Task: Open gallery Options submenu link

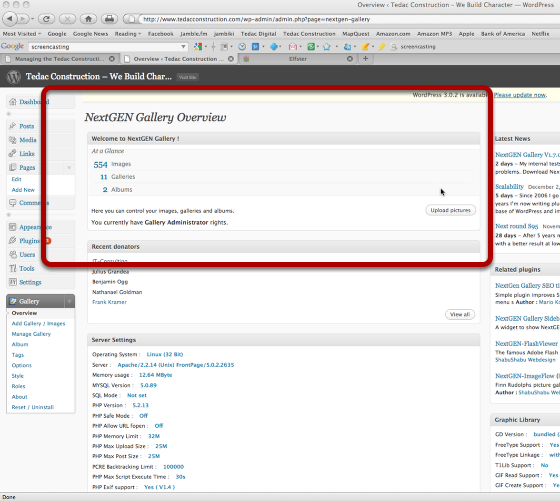Action: tap(22, 365)
